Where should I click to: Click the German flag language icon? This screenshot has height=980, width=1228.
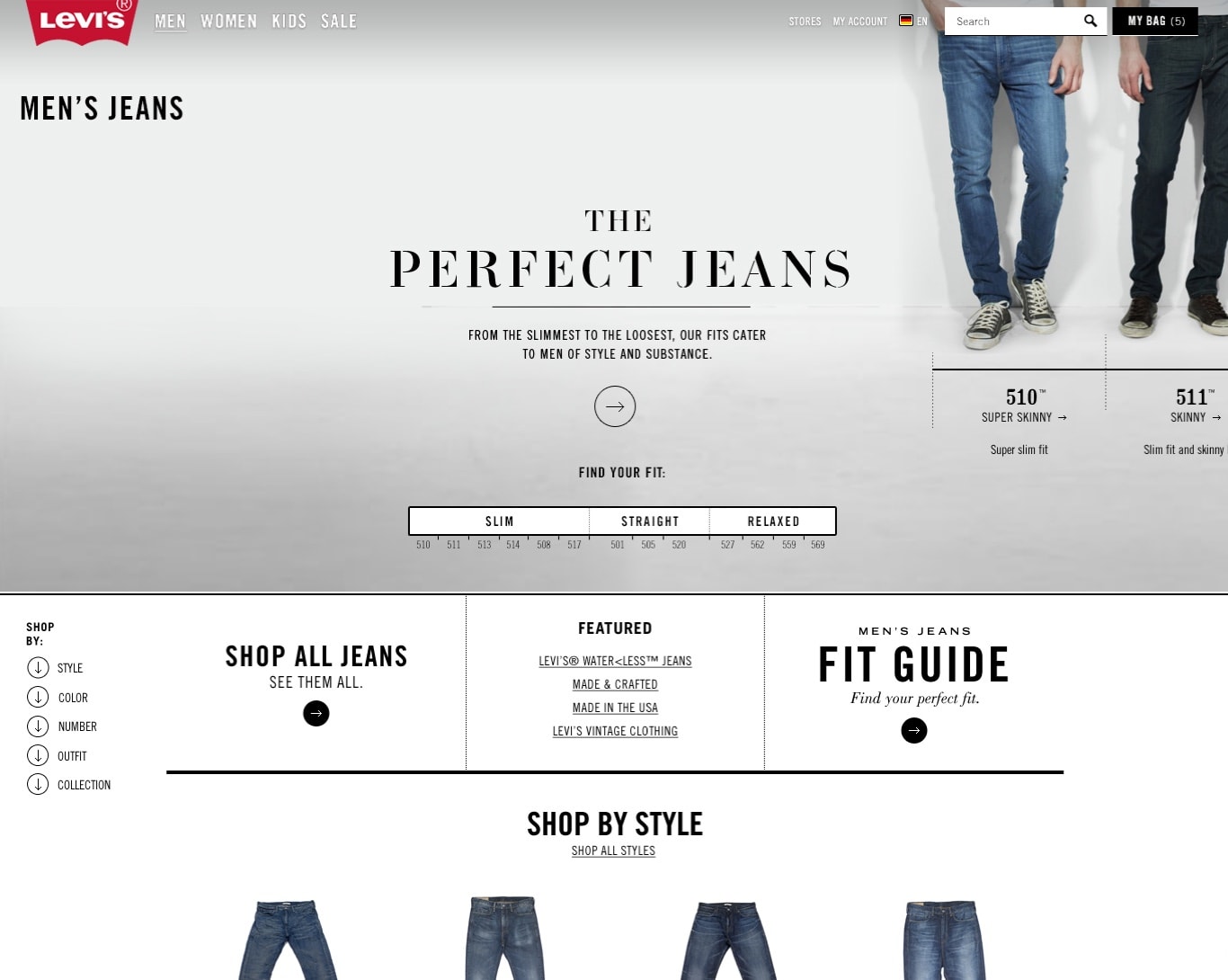906,21
